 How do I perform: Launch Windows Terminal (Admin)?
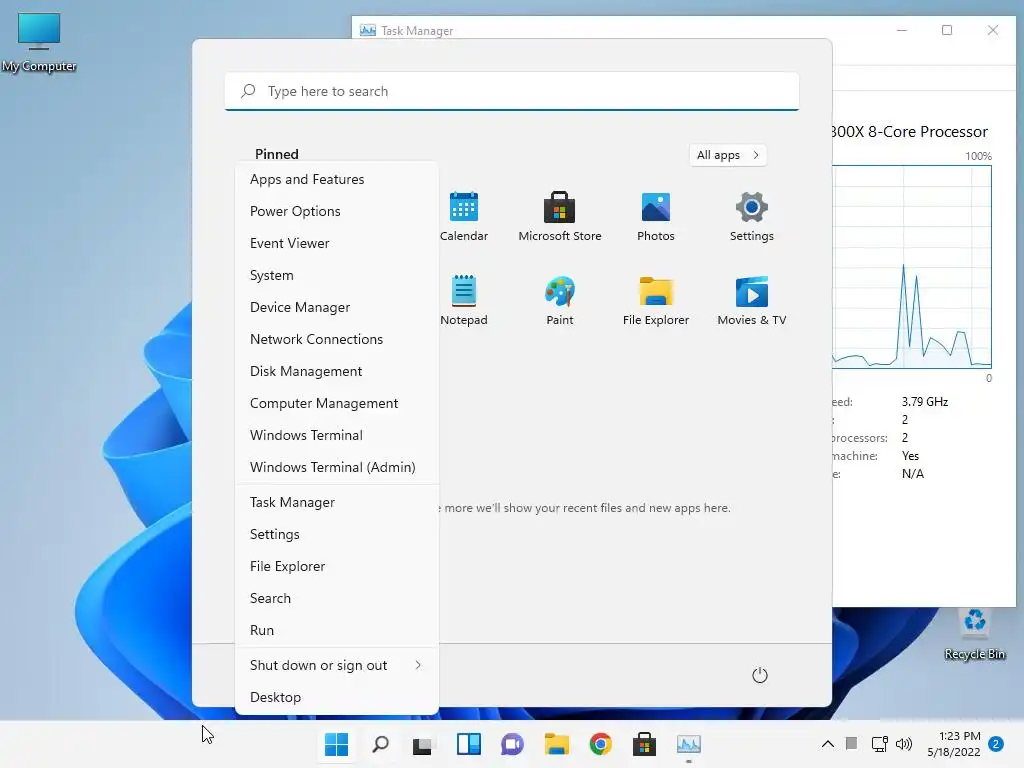click(336, 467)
